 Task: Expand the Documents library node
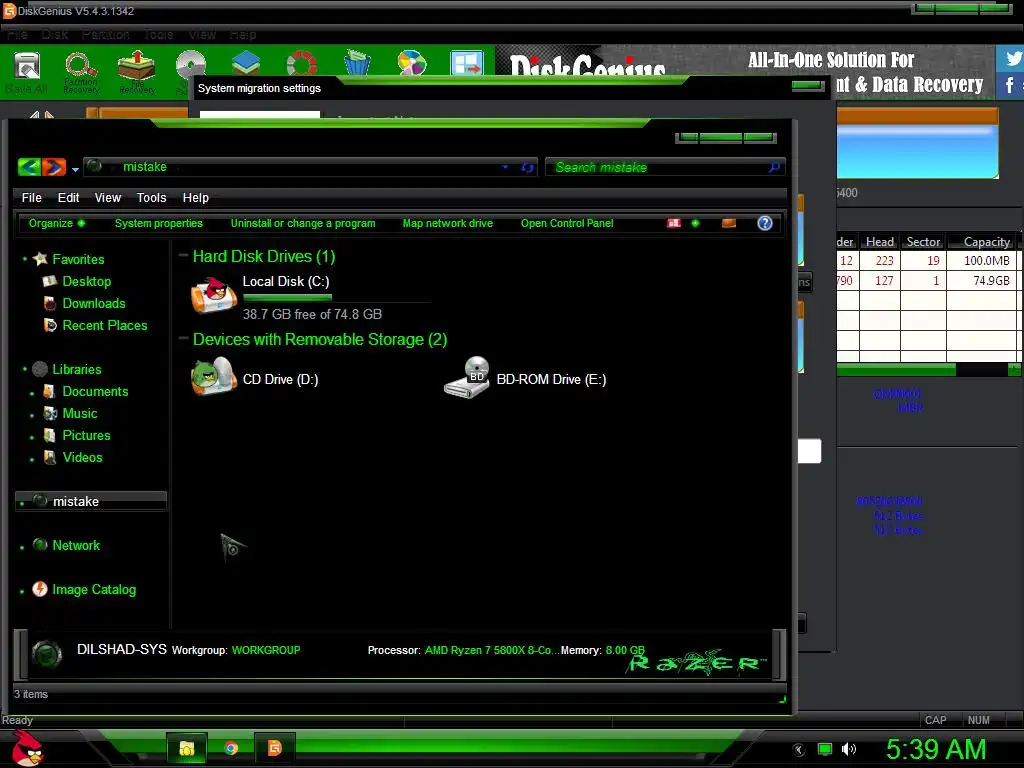[32, 392]
